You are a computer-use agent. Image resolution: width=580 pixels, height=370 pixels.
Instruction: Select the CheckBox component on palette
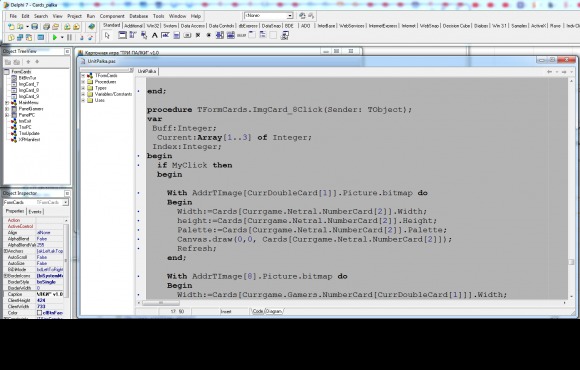click(x=198, y=36)
